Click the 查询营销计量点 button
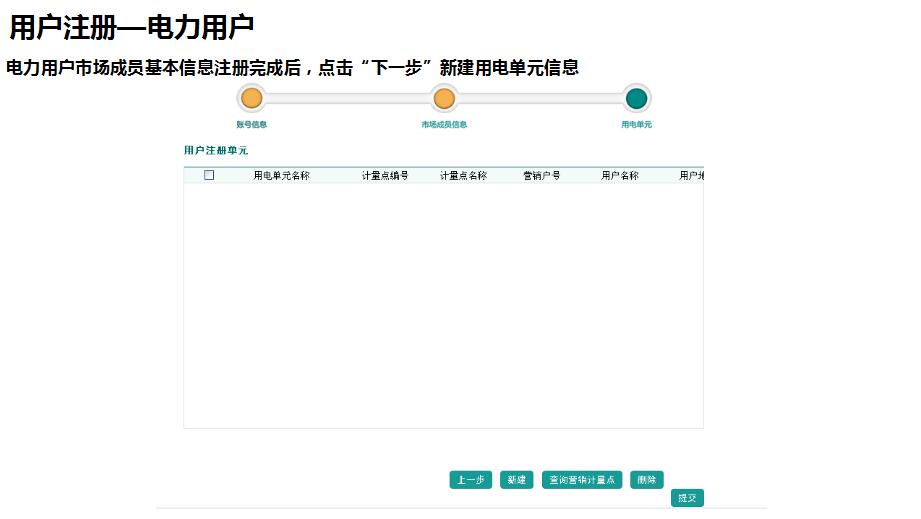 (x=582, y=480)
